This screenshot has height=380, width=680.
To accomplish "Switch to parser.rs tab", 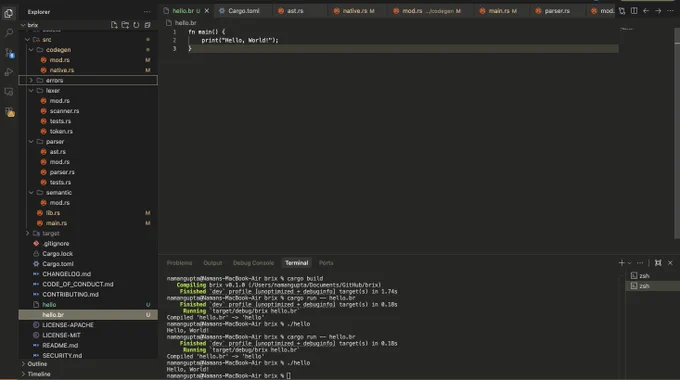I will tap(557, 11).
